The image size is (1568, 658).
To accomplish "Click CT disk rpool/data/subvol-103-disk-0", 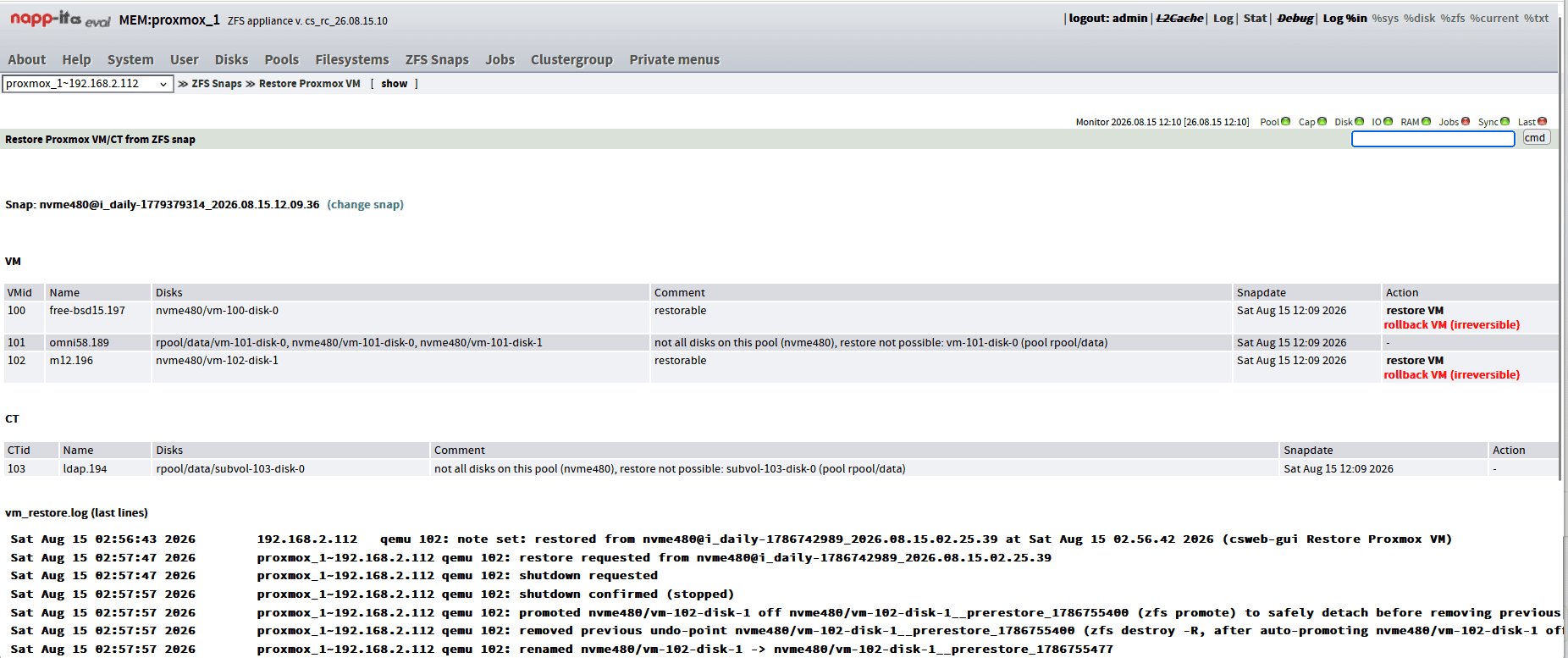I will (230, 469).
